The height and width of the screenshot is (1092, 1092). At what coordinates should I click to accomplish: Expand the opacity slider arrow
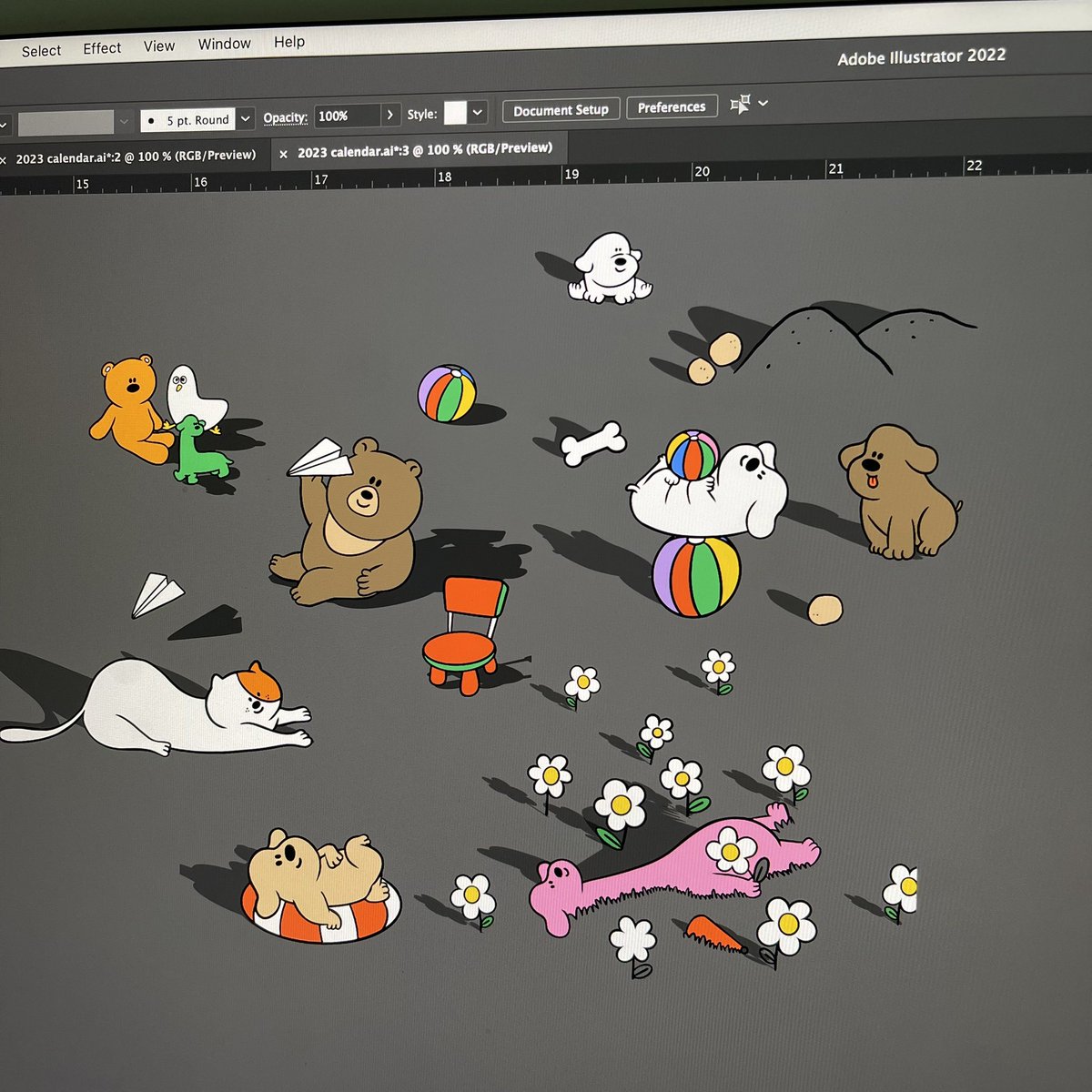[390, 115]
